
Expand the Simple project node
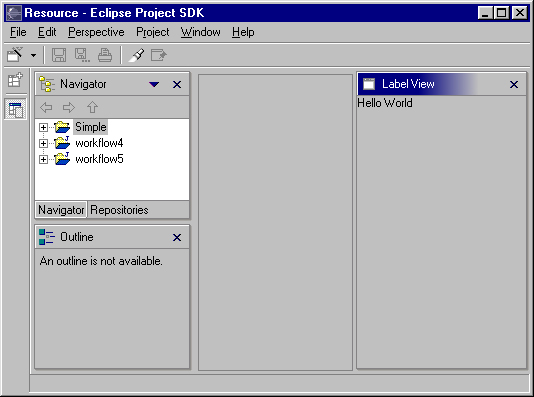tap(43, 127)
